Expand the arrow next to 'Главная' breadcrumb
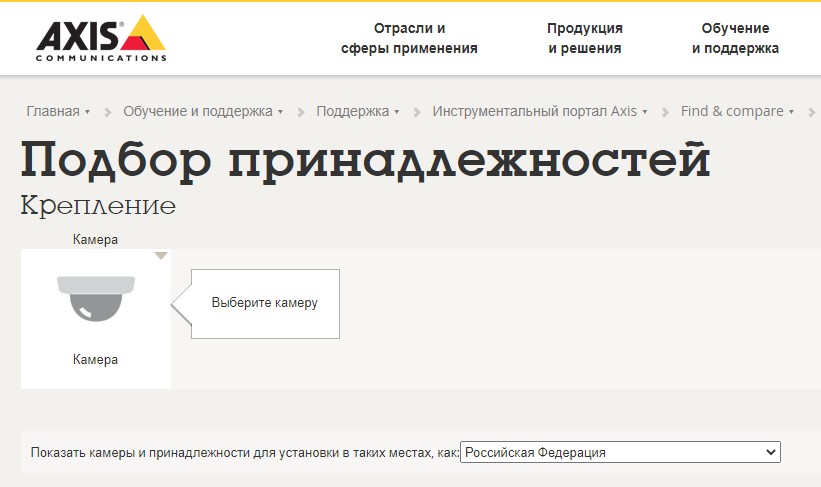The image size is (821, 487). 87,112
